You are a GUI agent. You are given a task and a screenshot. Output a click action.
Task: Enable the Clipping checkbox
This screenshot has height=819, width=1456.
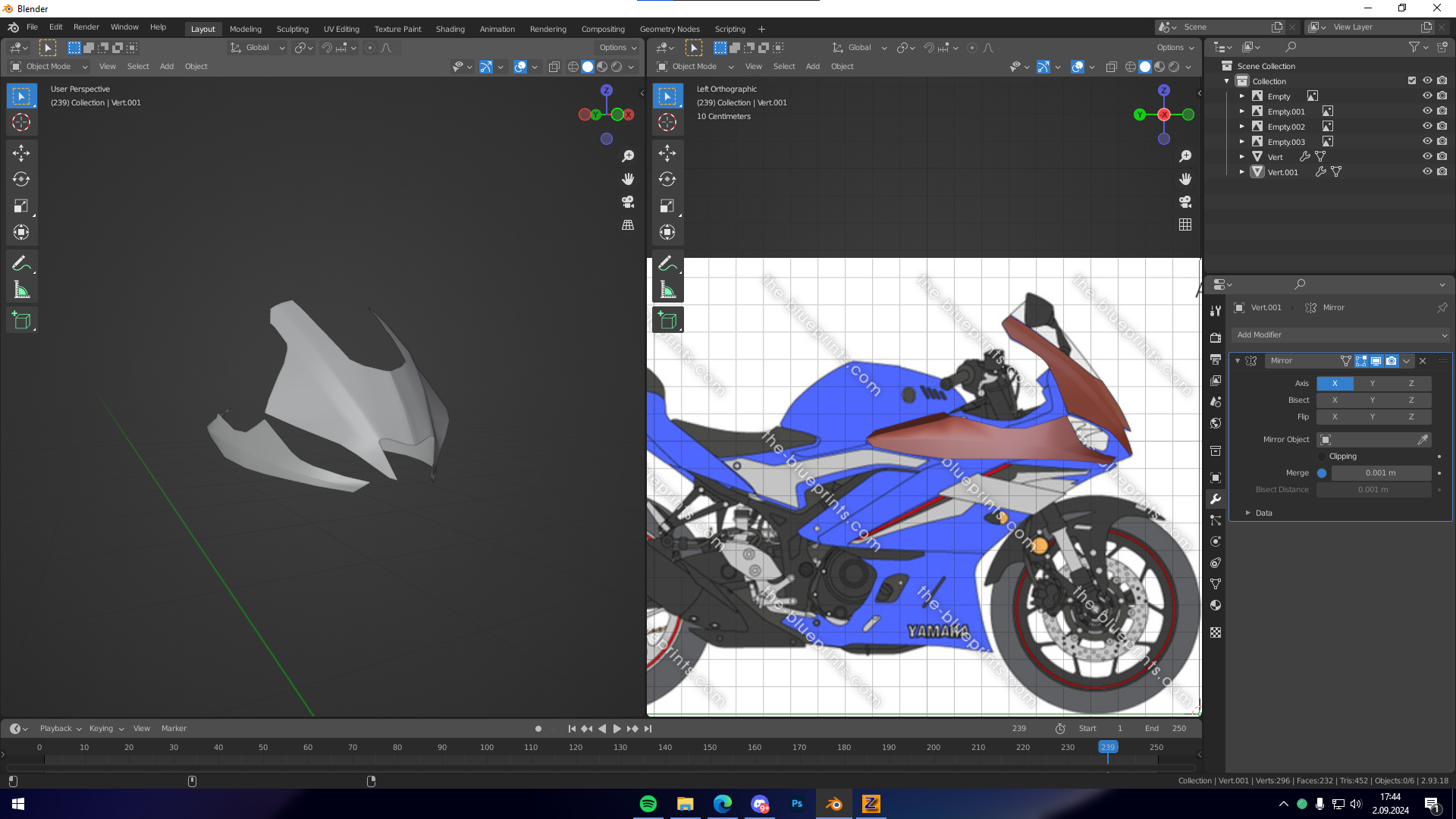click(x=1323, y=457)
